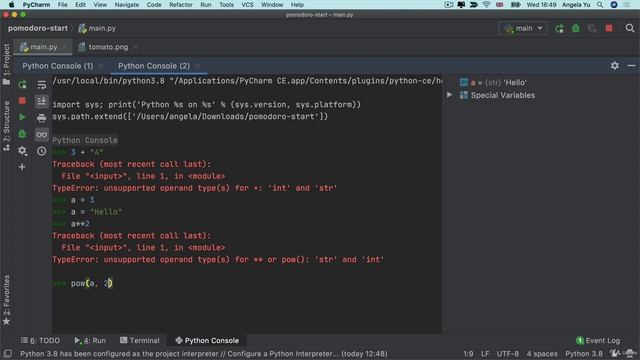
Task: Open the Tools menu
Action: (x=226, y=5)
